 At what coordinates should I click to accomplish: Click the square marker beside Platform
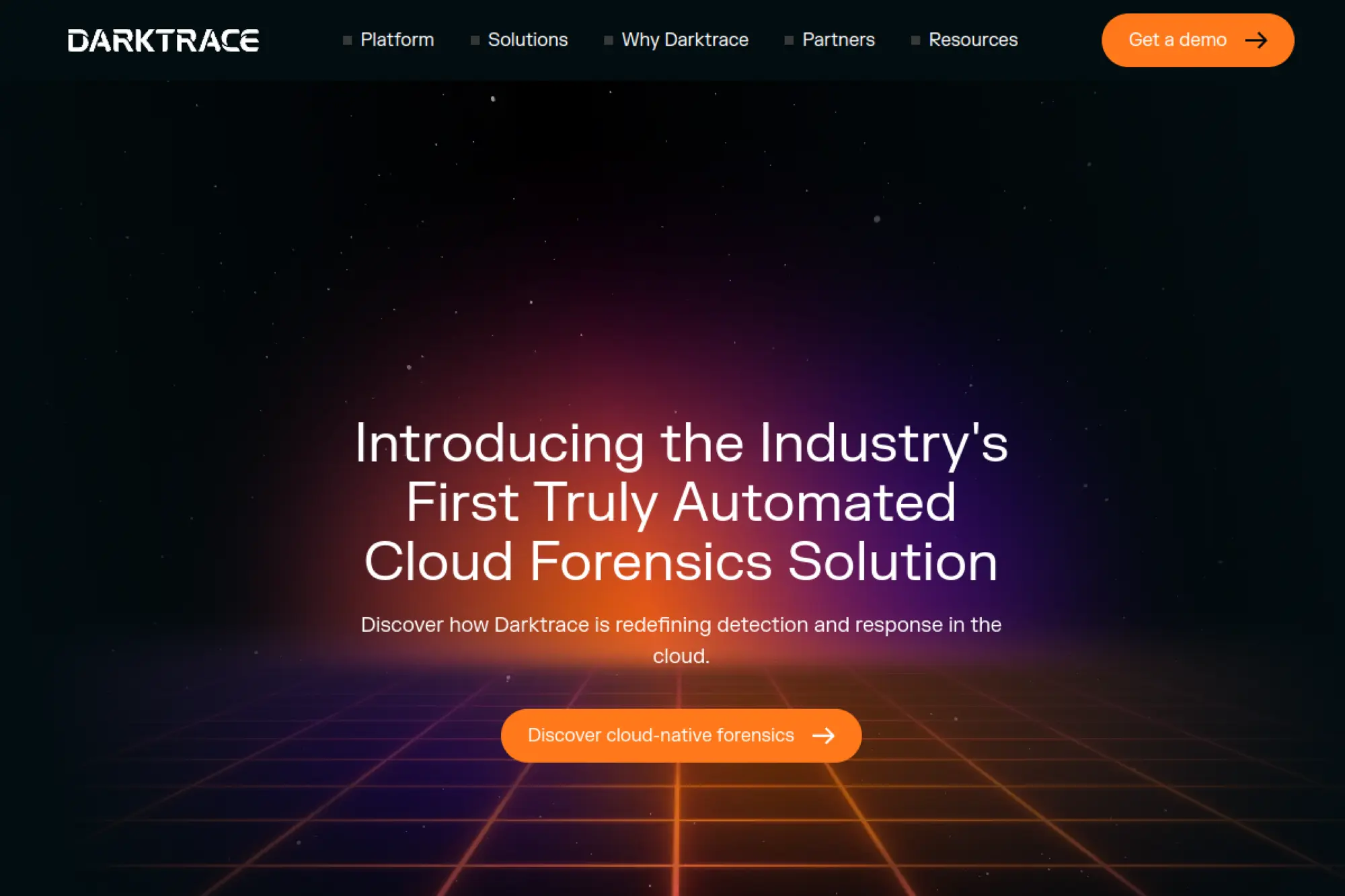347,40
